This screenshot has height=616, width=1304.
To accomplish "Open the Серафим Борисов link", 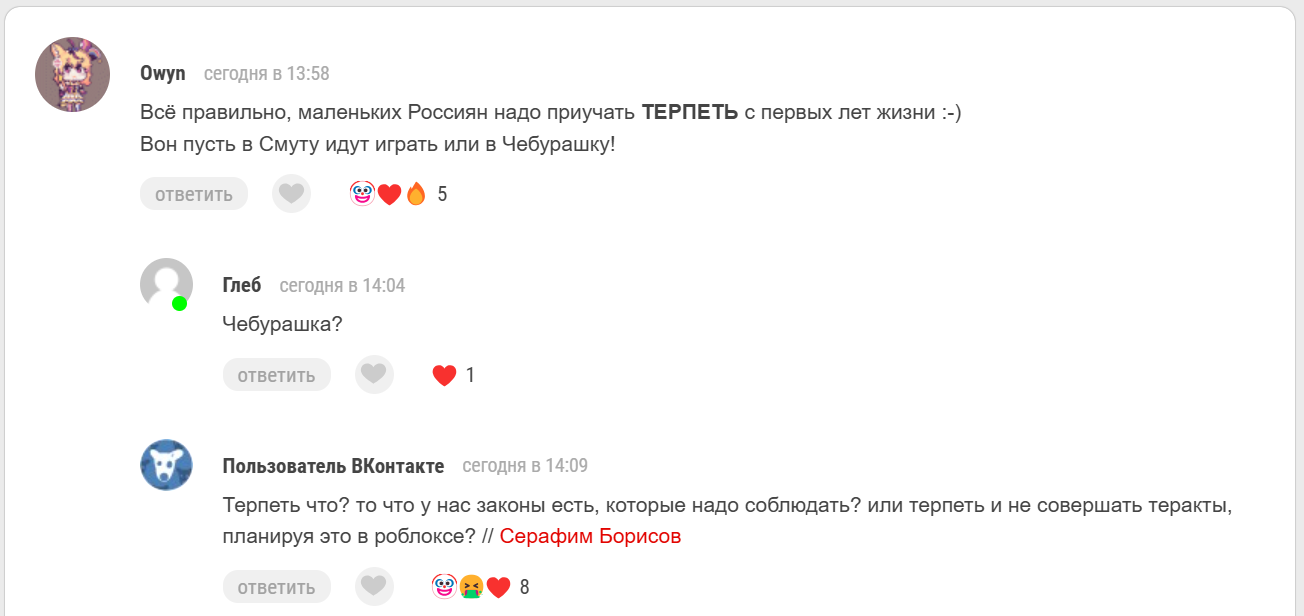I will (590, 536).
